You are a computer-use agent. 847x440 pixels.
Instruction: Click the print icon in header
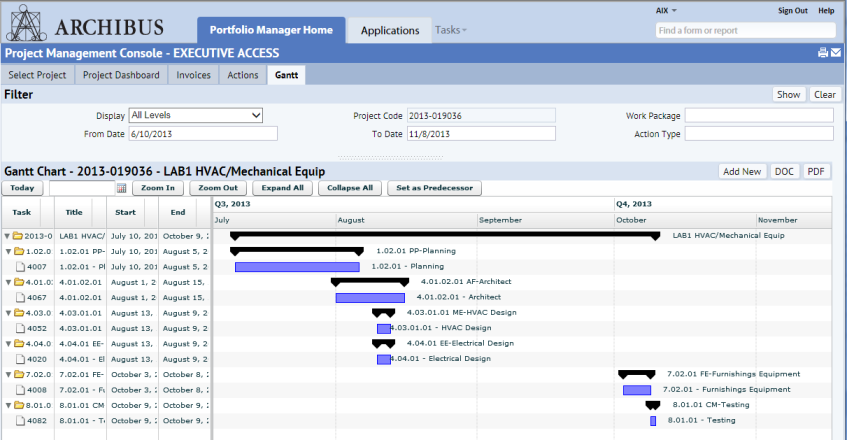tap(823, 52)
